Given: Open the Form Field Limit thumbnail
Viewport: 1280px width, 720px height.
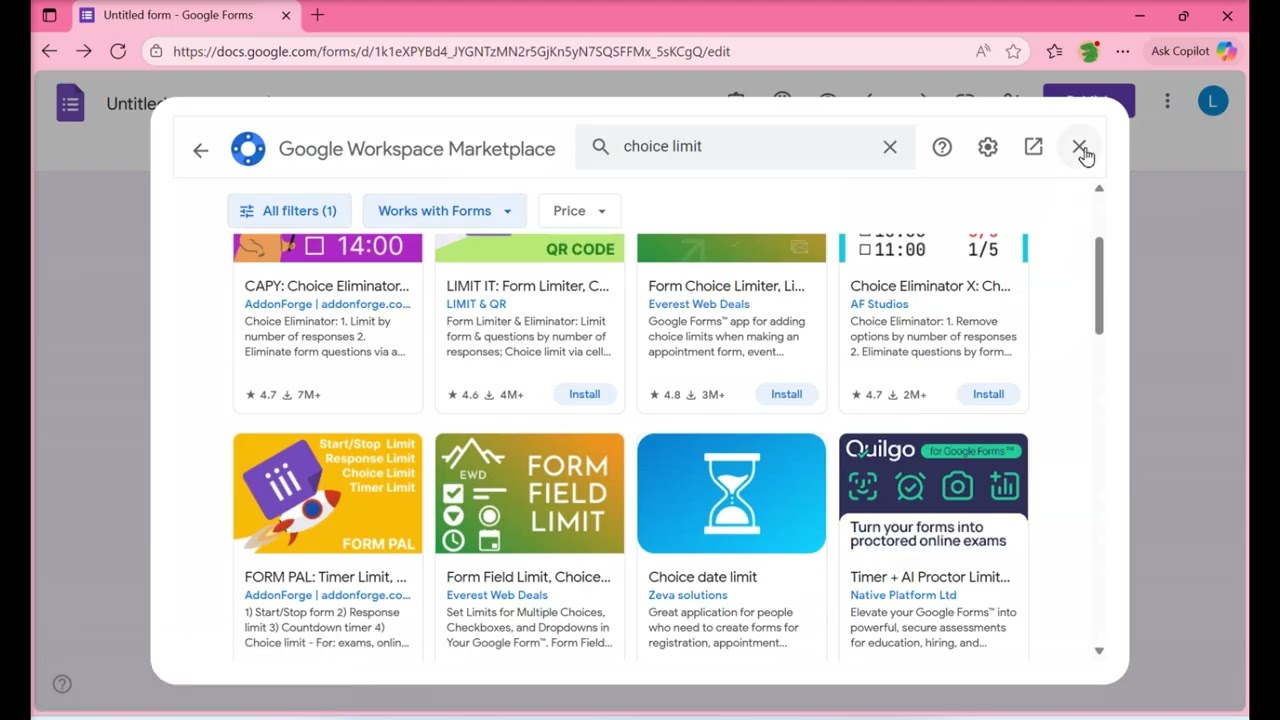Looking at the screenshot, I should pyautogui.click(x=530, y=493).
